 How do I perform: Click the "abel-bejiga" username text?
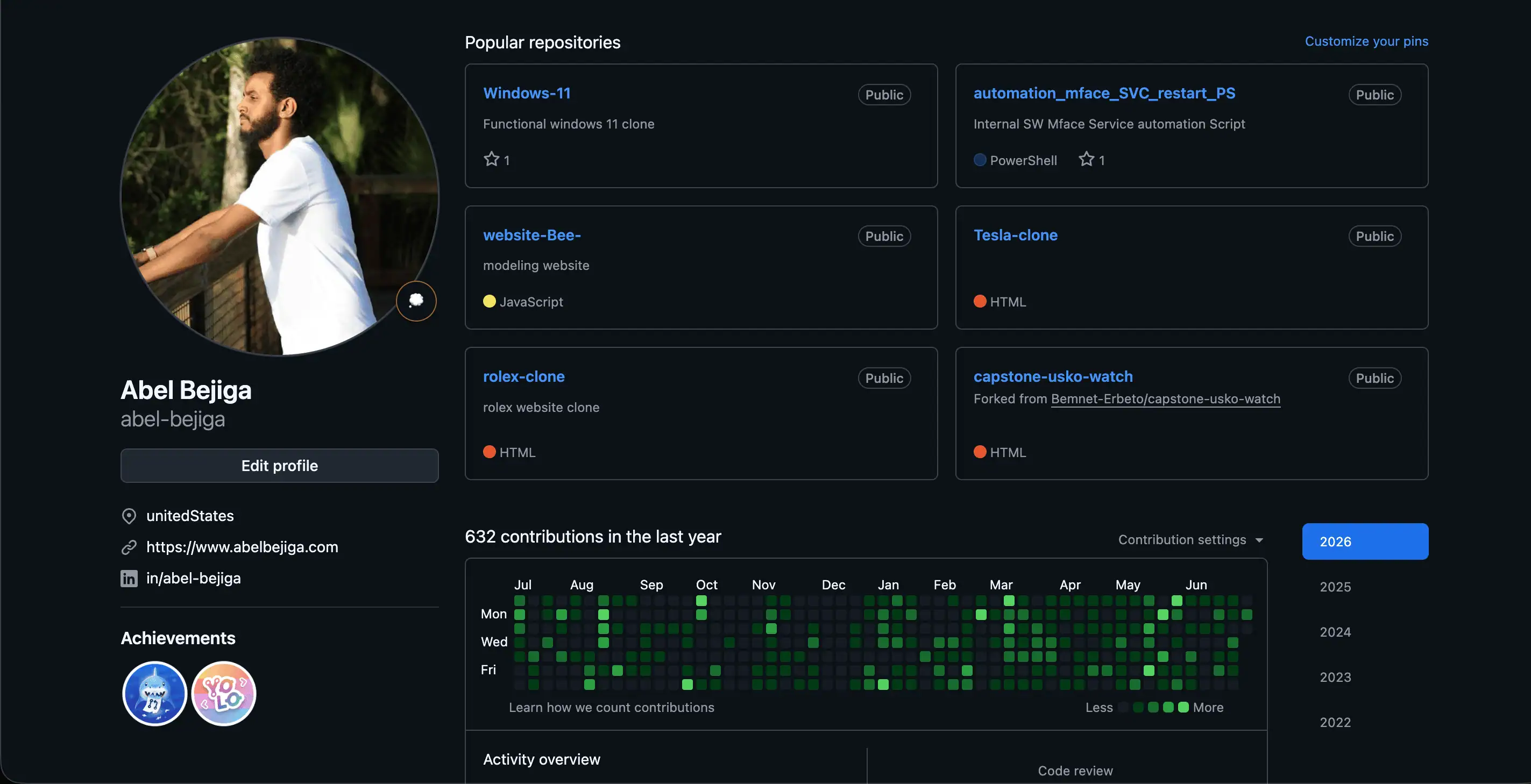pyautogui.click(x=172, y=419)
